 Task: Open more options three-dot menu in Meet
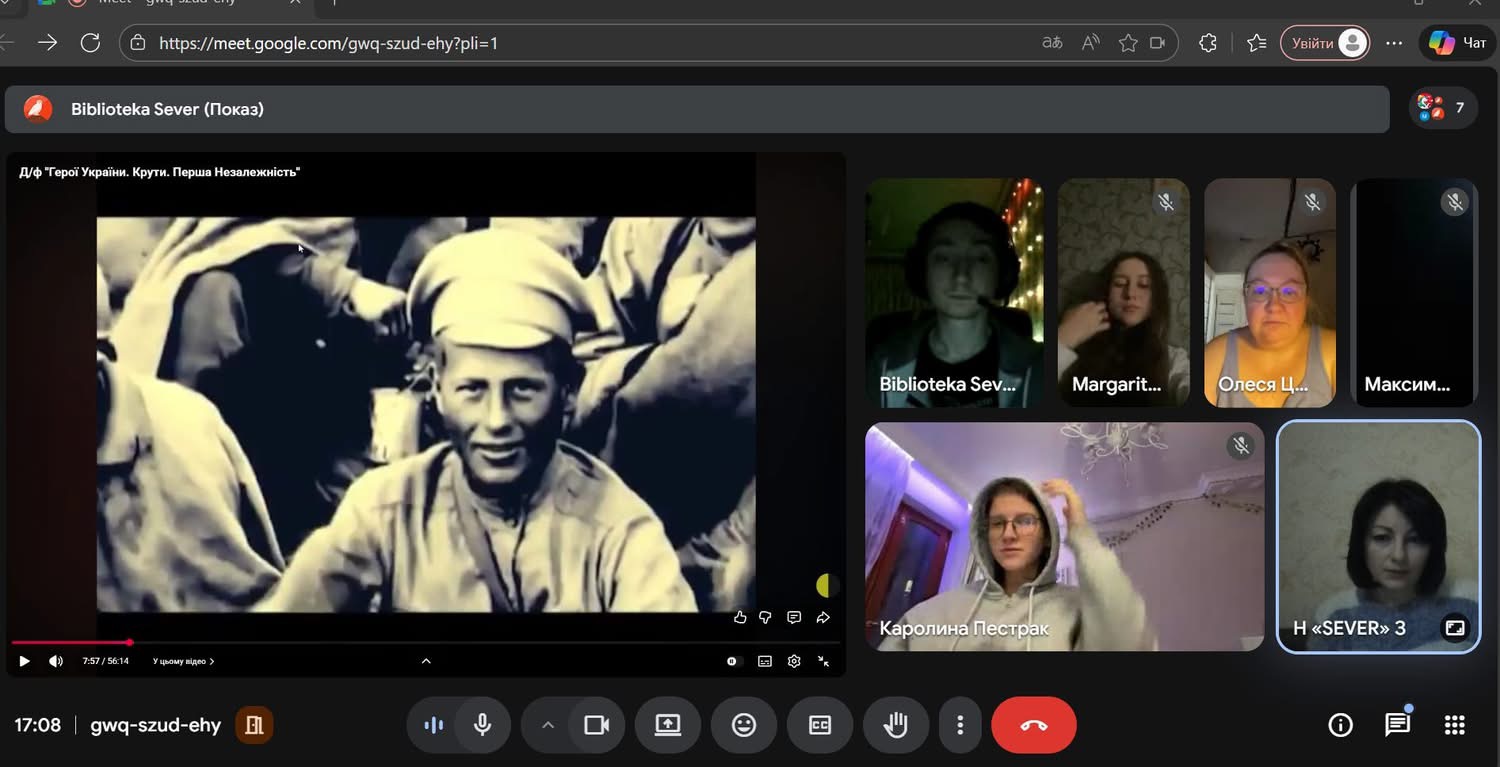click(960, 725)
